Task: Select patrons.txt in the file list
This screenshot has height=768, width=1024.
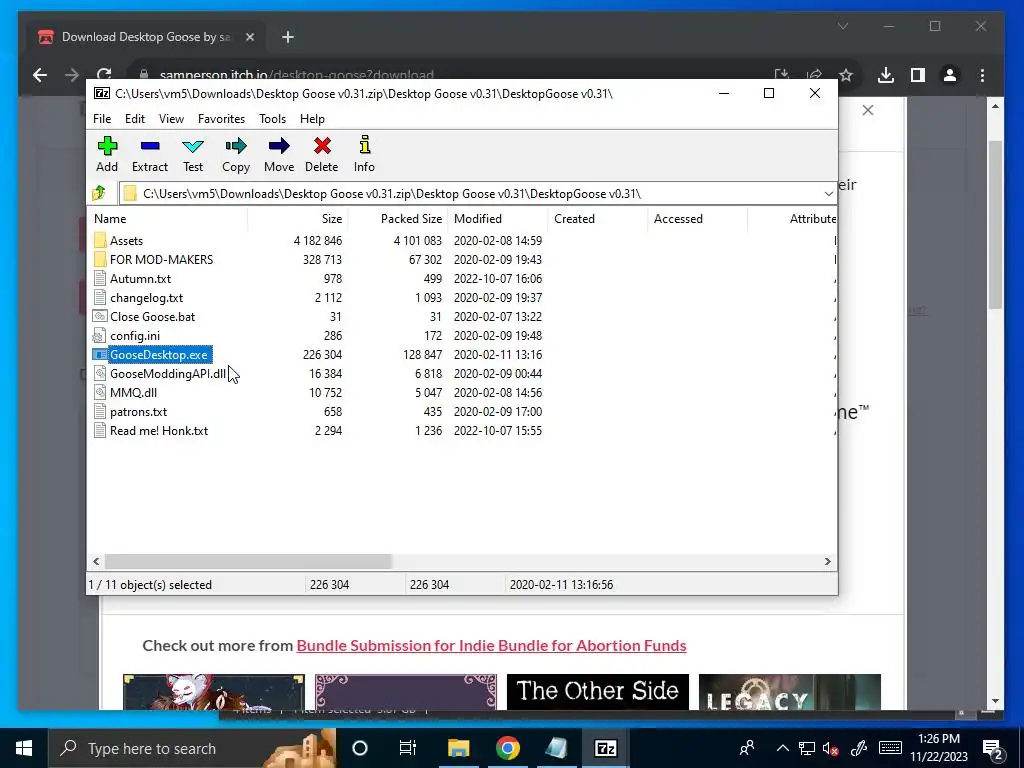Action: pos(138,411)
